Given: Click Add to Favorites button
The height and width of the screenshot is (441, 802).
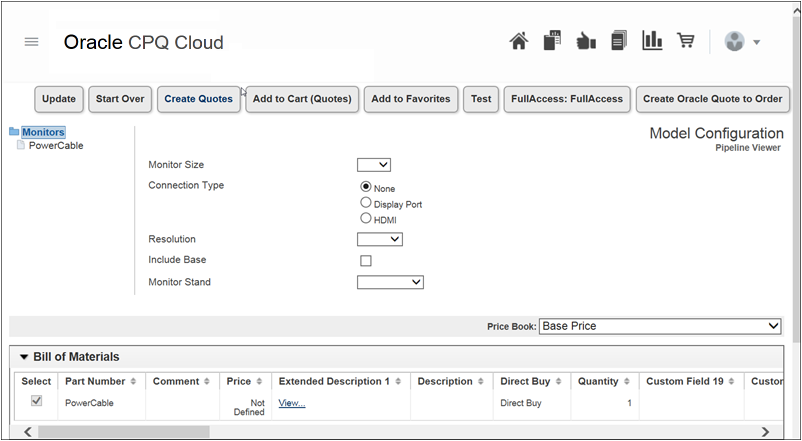Looking at the screenshot, I should (x=411, y=99).
